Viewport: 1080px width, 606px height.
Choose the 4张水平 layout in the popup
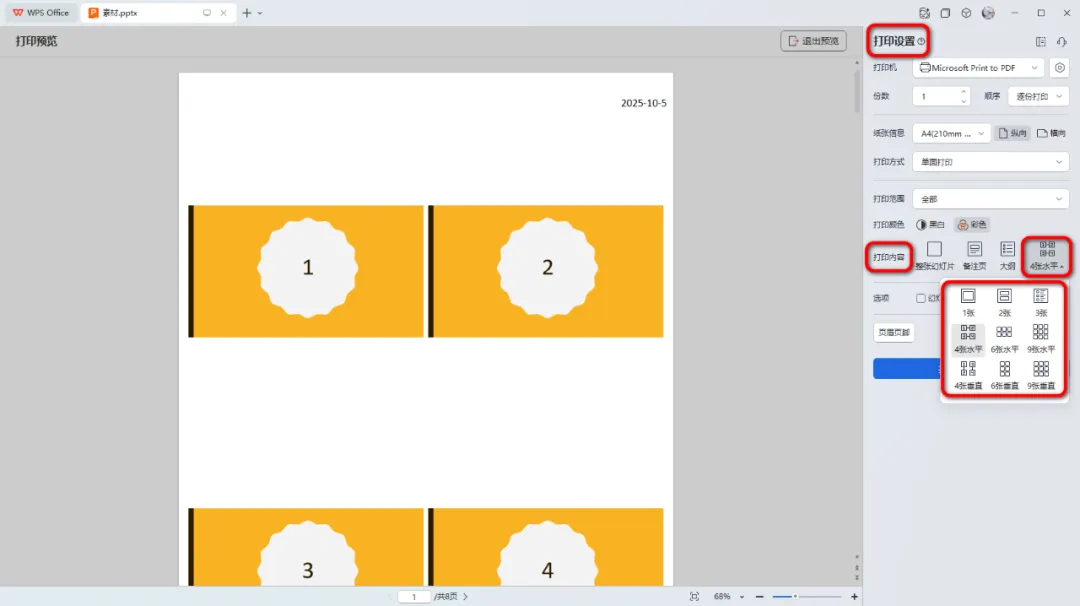pos(968,339)
